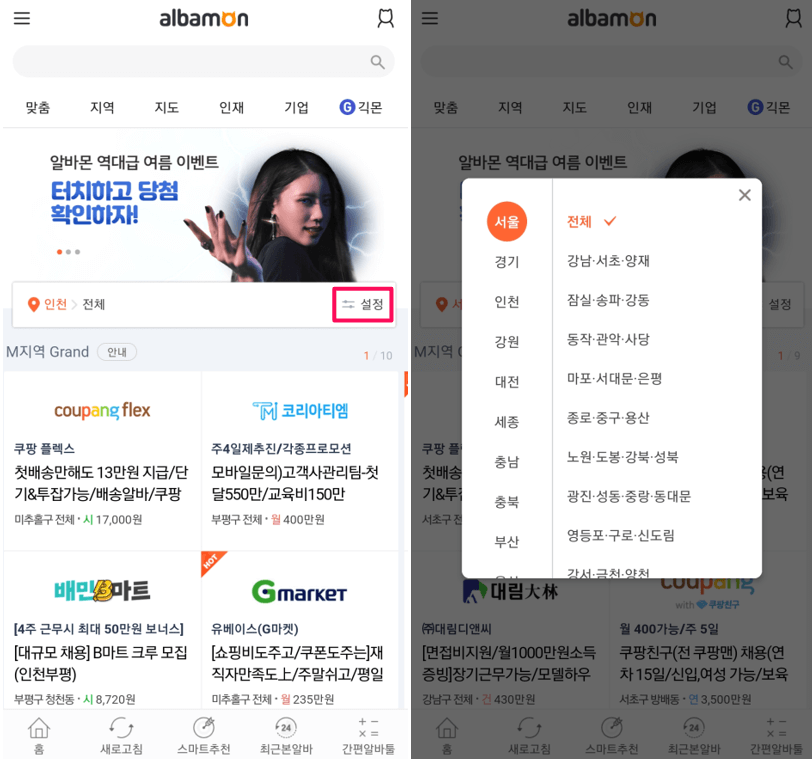This screenshot has width=812, height=759.
Task: Select the 기업 tab in left screen
Action: [x=296, y=107]
